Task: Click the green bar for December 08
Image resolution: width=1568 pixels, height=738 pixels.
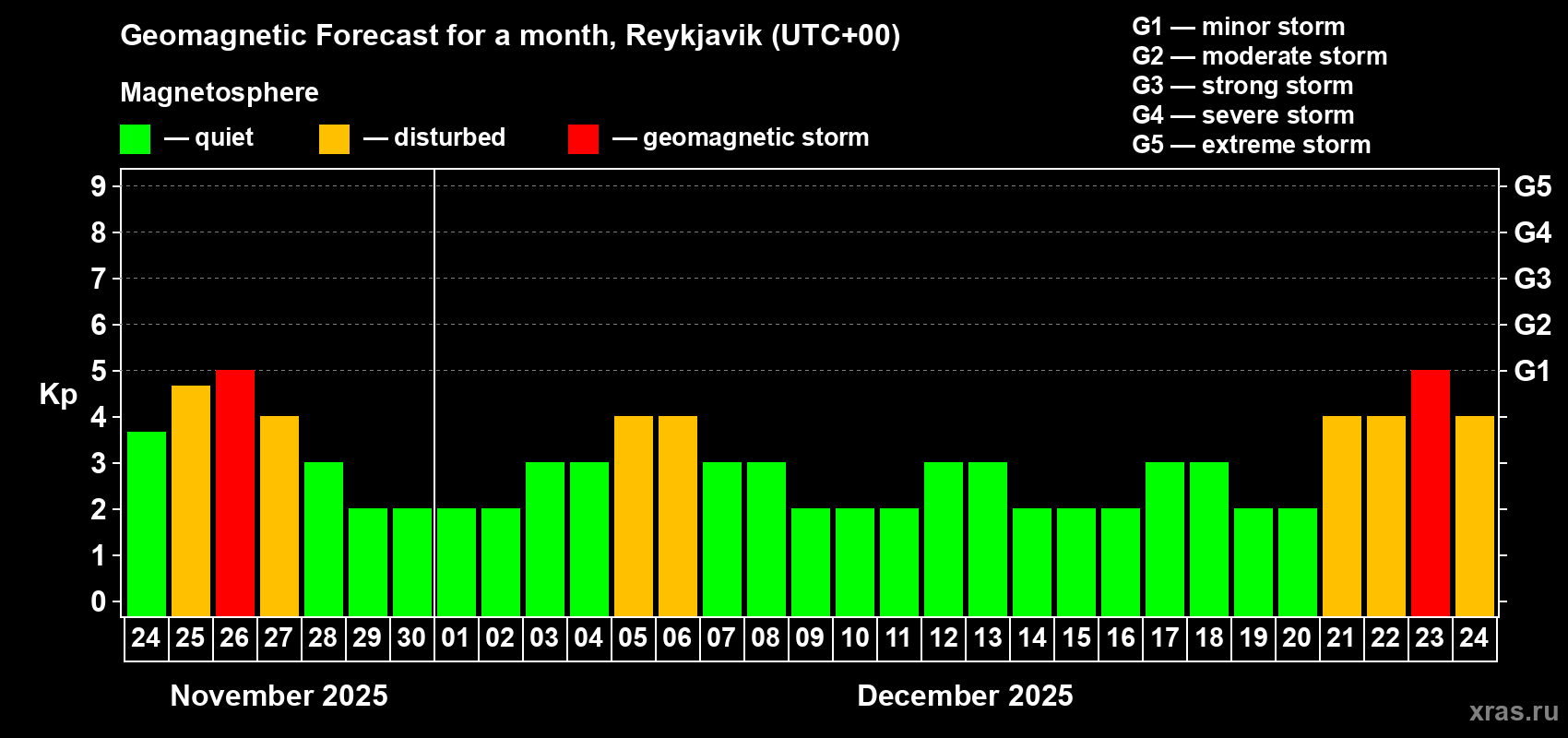Action: (x=766, y=539)
